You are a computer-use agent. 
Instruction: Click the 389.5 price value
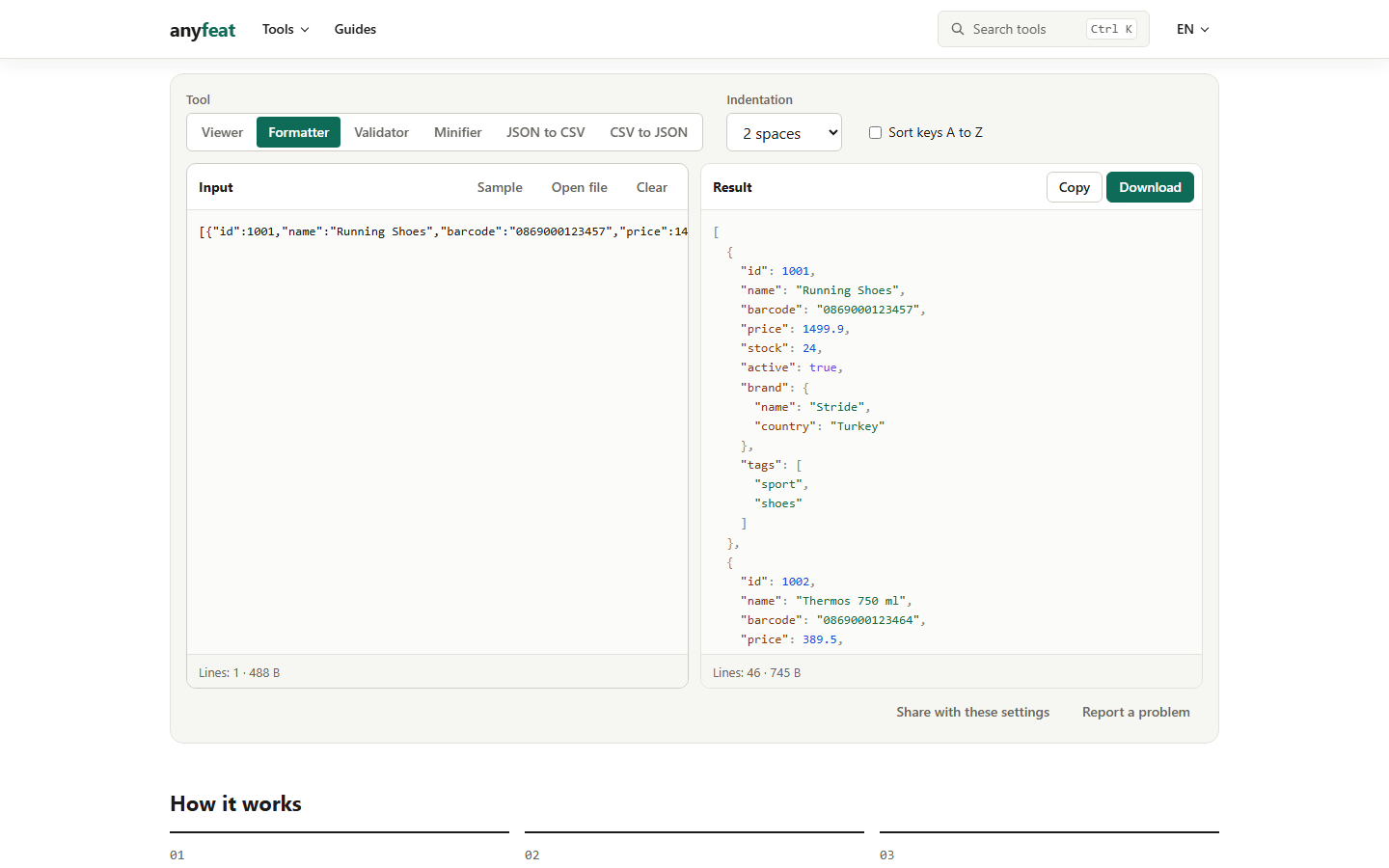pyautogui.click(x=820, y=639)
